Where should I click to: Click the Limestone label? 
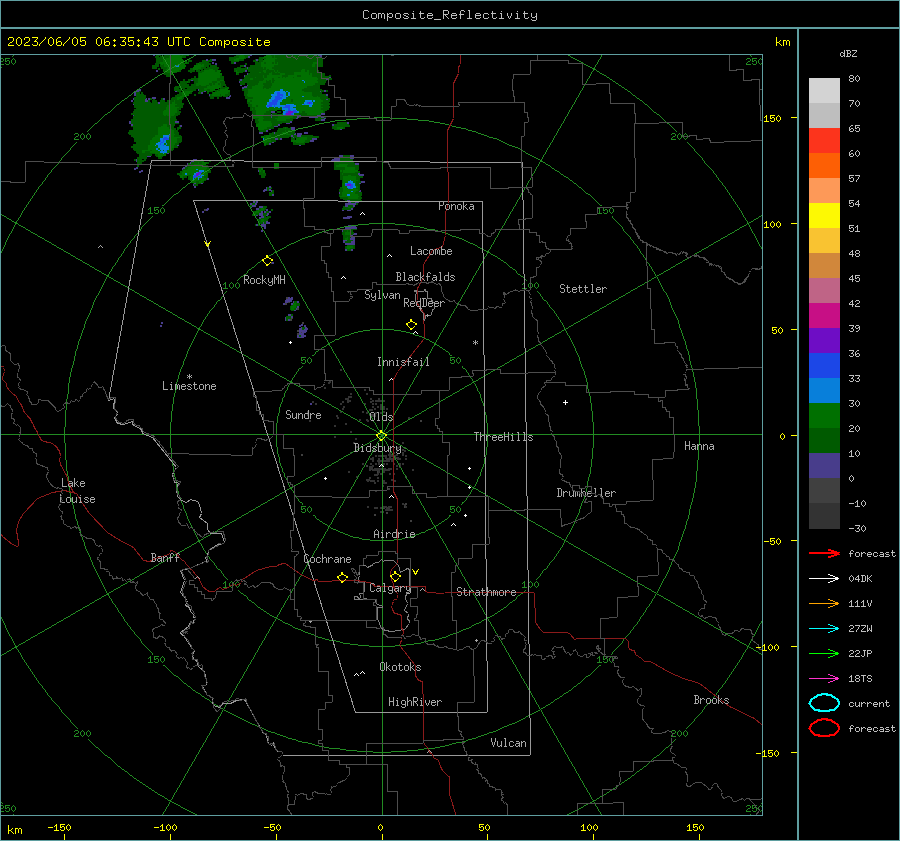189,386
